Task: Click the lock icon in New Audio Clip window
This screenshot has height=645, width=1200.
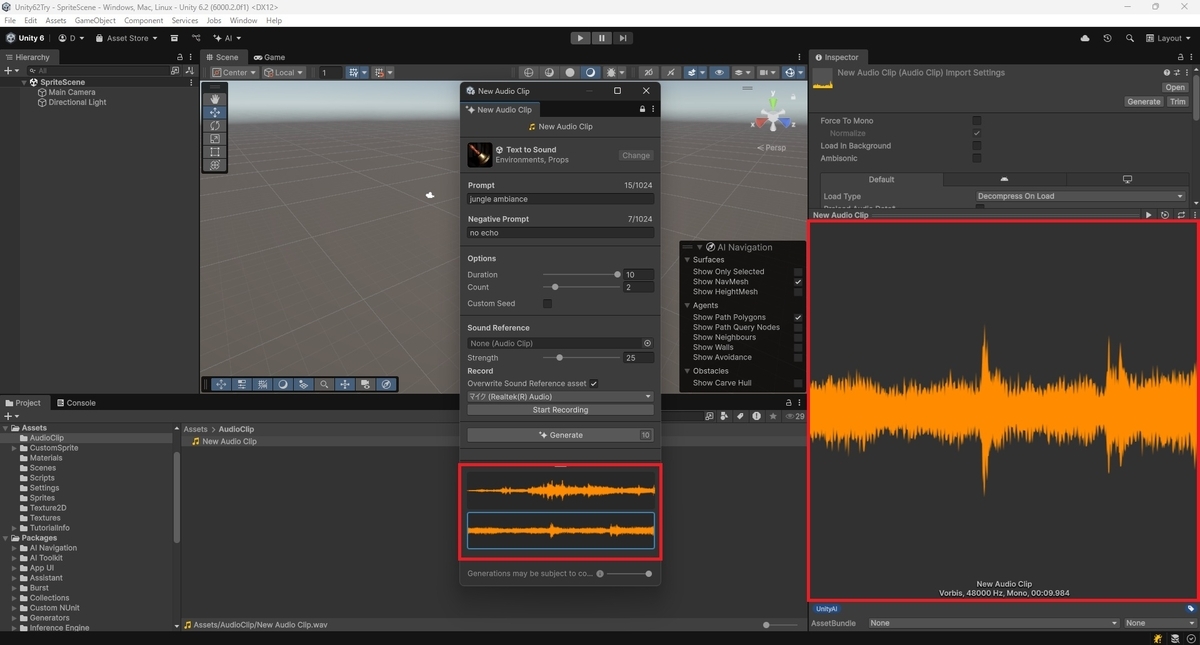Action: (642, 109)
